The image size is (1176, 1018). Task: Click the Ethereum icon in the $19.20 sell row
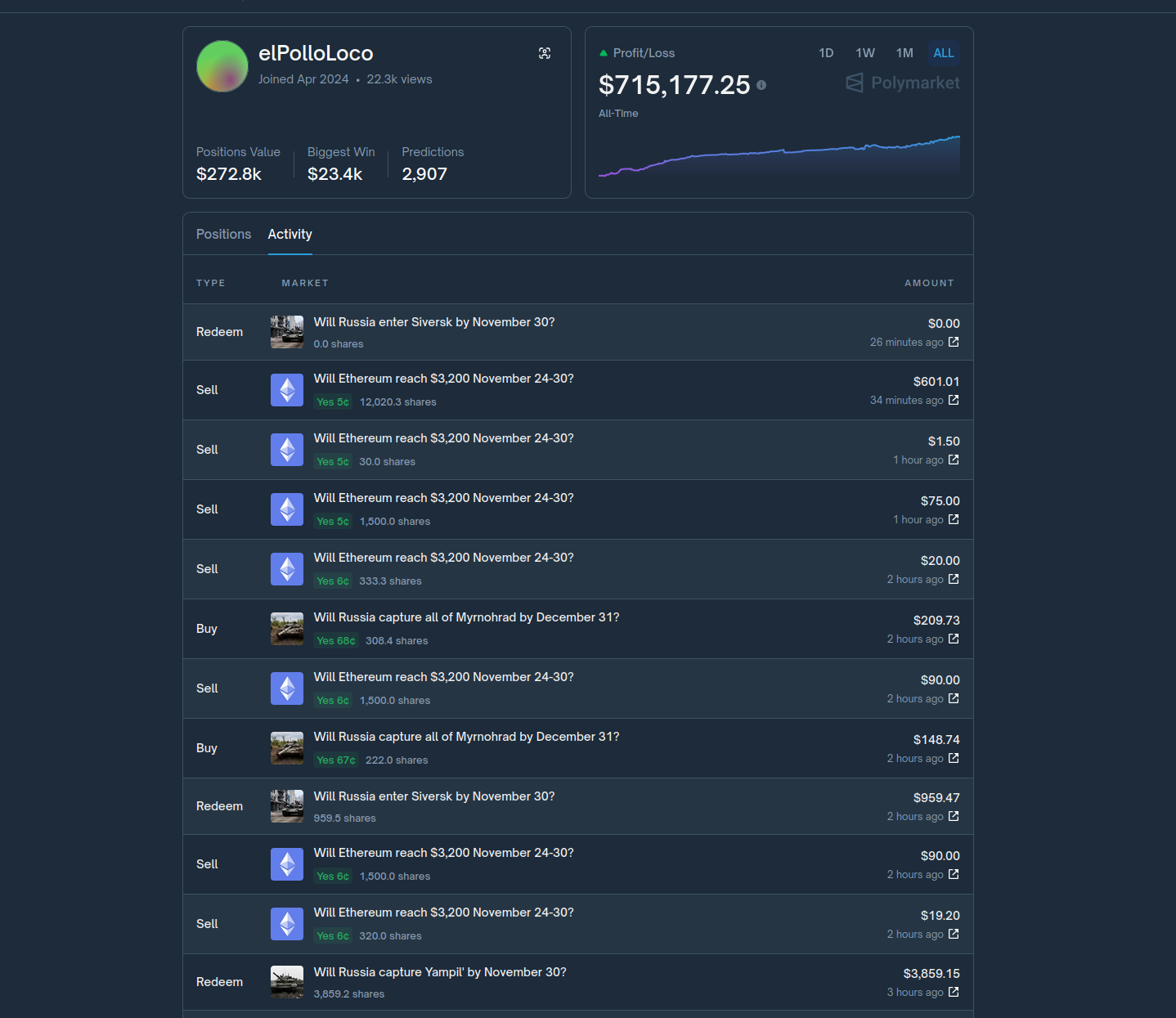pos(287,924)
